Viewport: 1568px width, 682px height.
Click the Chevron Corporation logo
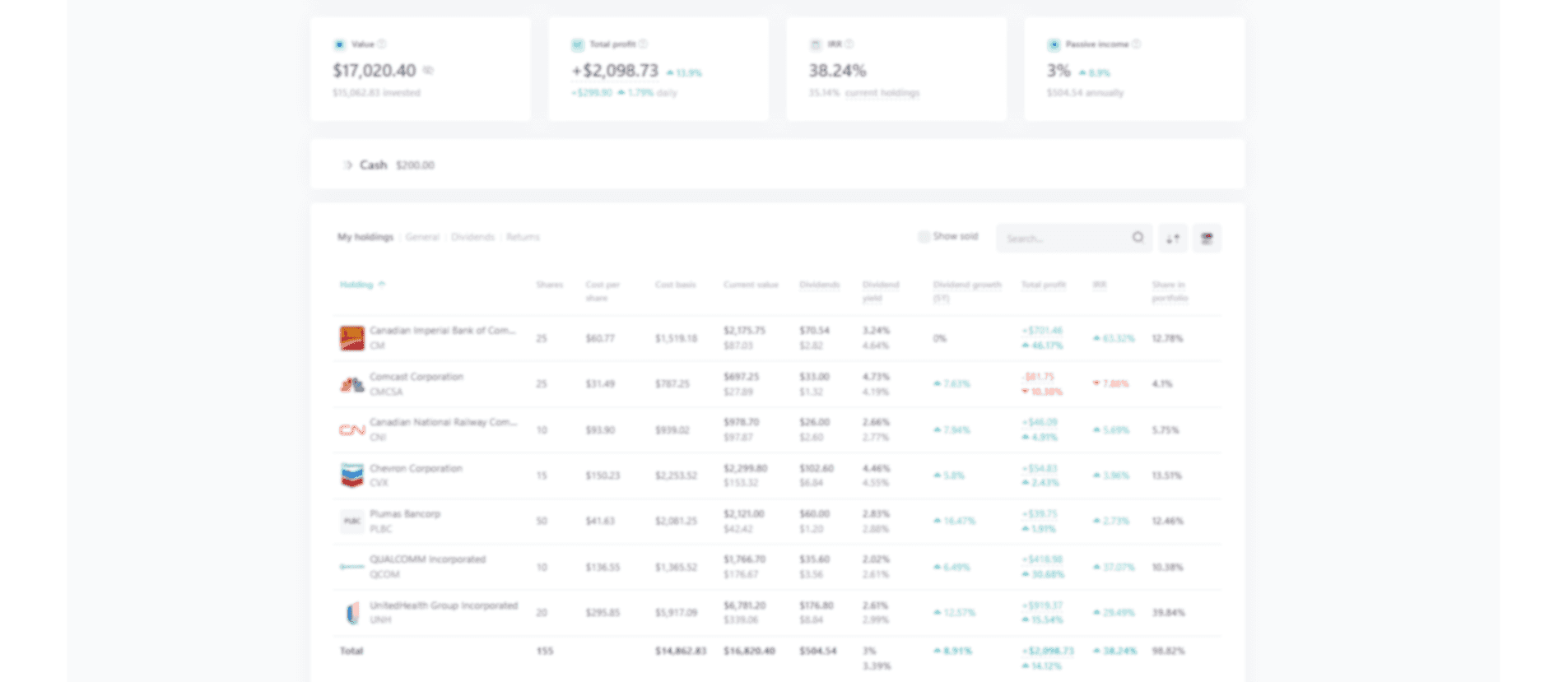(352, 476)
